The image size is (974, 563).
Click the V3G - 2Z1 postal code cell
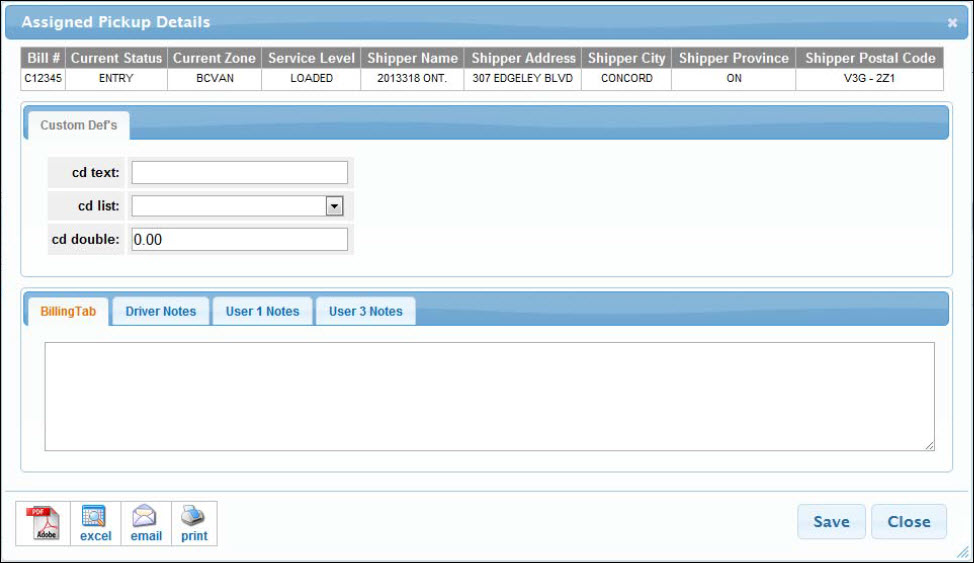tap(870, 79)
